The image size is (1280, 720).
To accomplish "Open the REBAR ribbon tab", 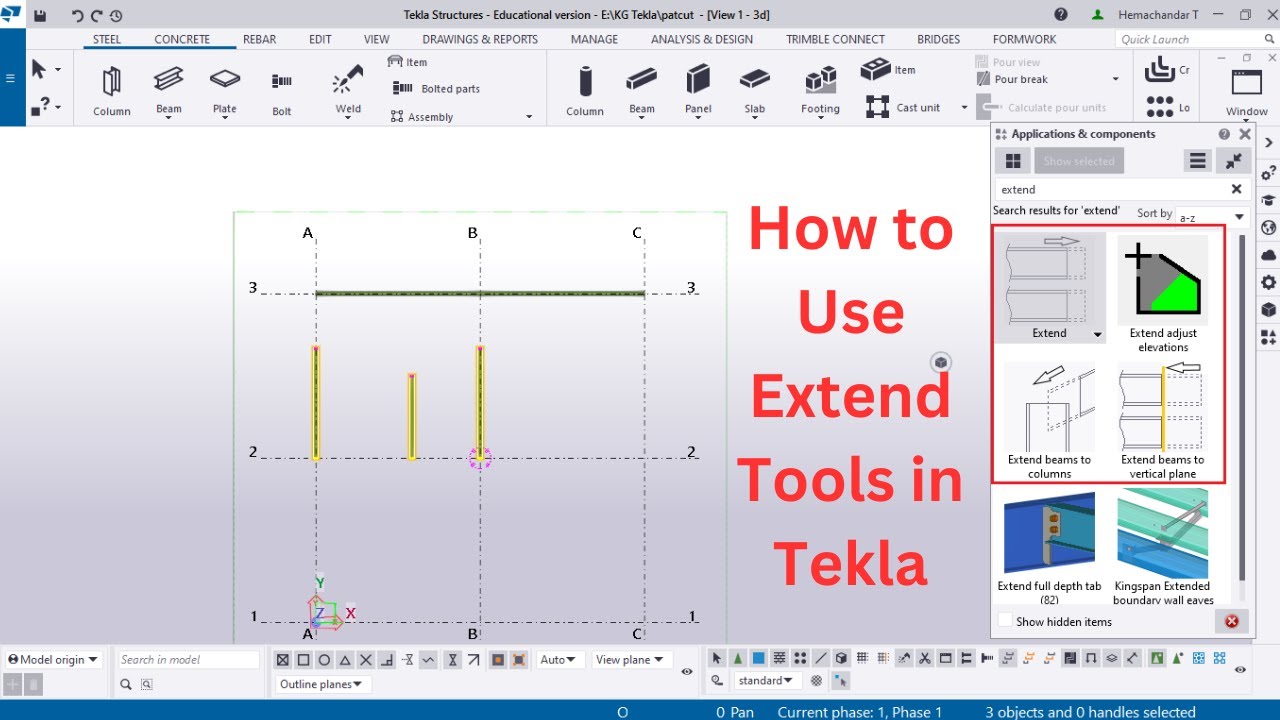I will pyautogui.click(x=260, y=39).
